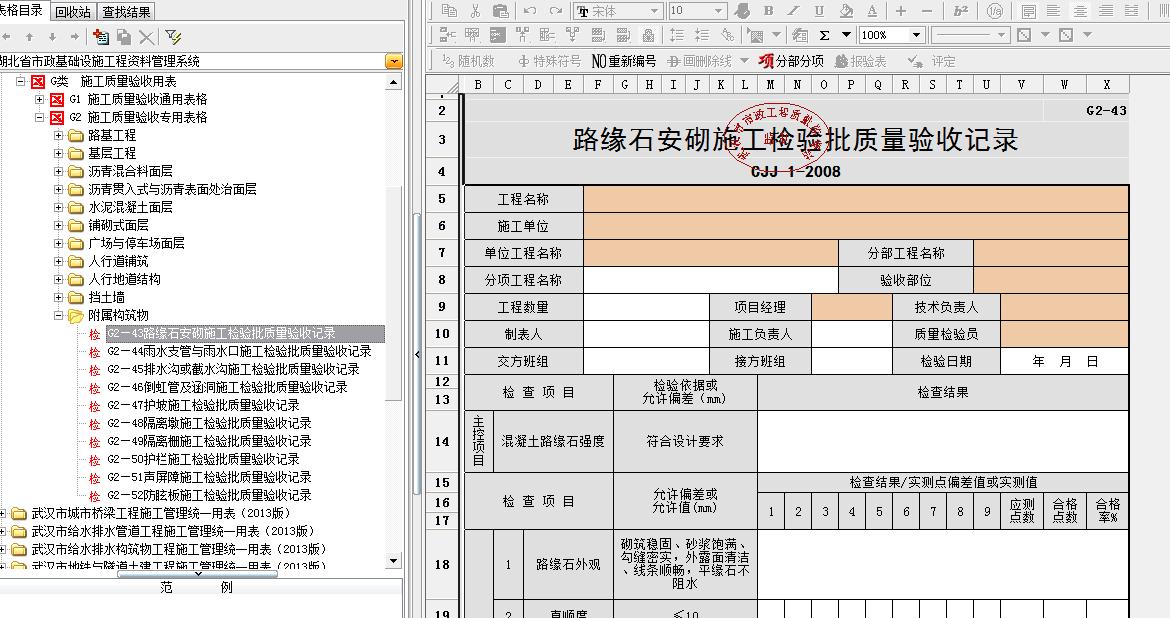Image resolution: width=1170 pixels, height=618 pixels.
Task: Click the sum Σ icon
Action: [826, 35]
